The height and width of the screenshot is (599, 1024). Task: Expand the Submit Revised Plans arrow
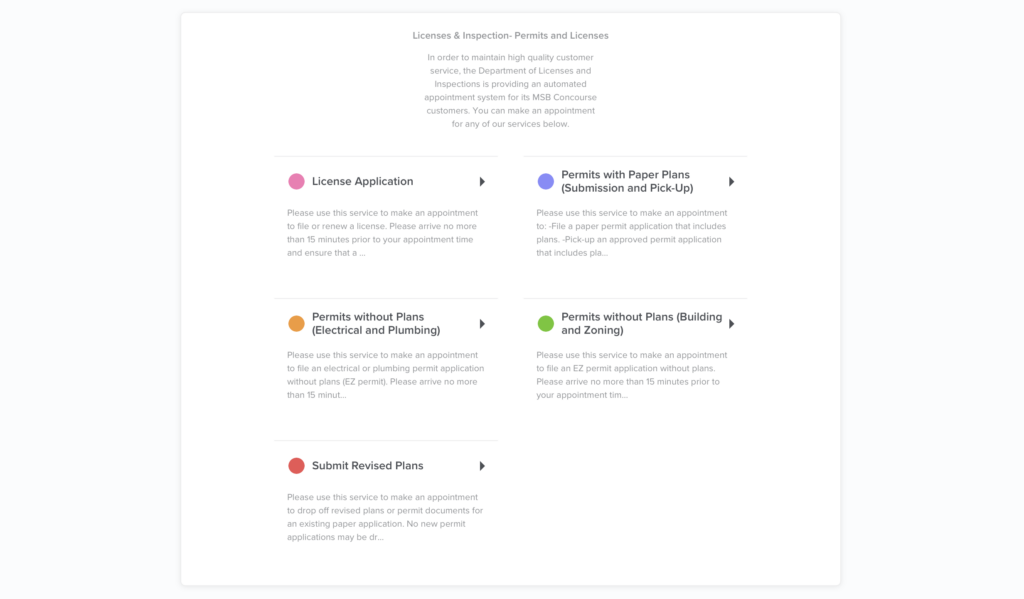pyautogui.click(x=482, y=466)
